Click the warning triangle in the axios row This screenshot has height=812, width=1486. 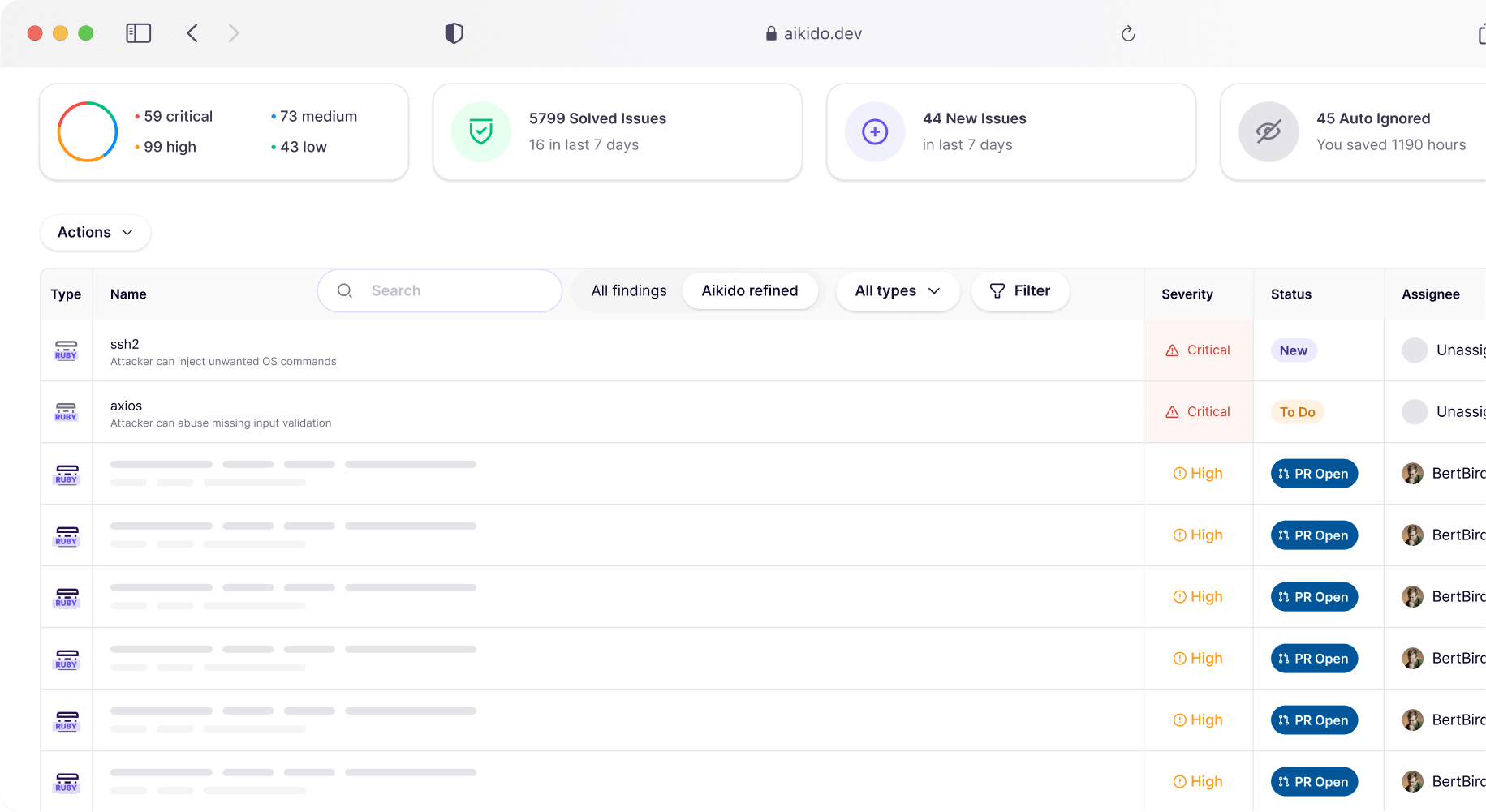click(1172, 412)
